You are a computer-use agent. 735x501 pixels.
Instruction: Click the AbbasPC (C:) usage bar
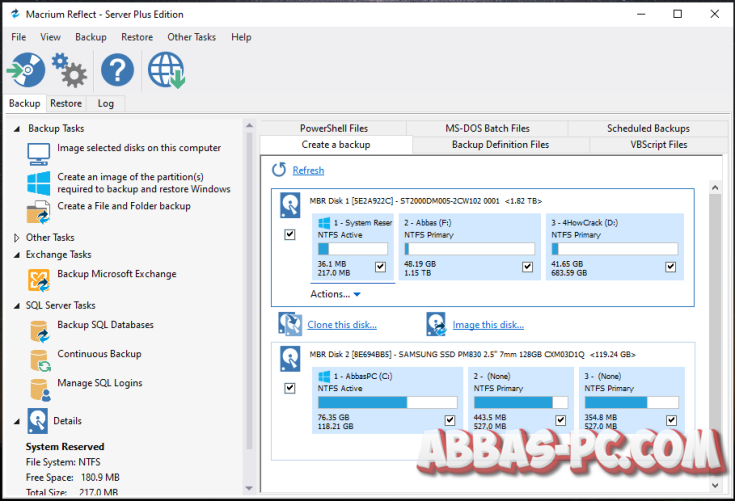click(x=387, y=403)
